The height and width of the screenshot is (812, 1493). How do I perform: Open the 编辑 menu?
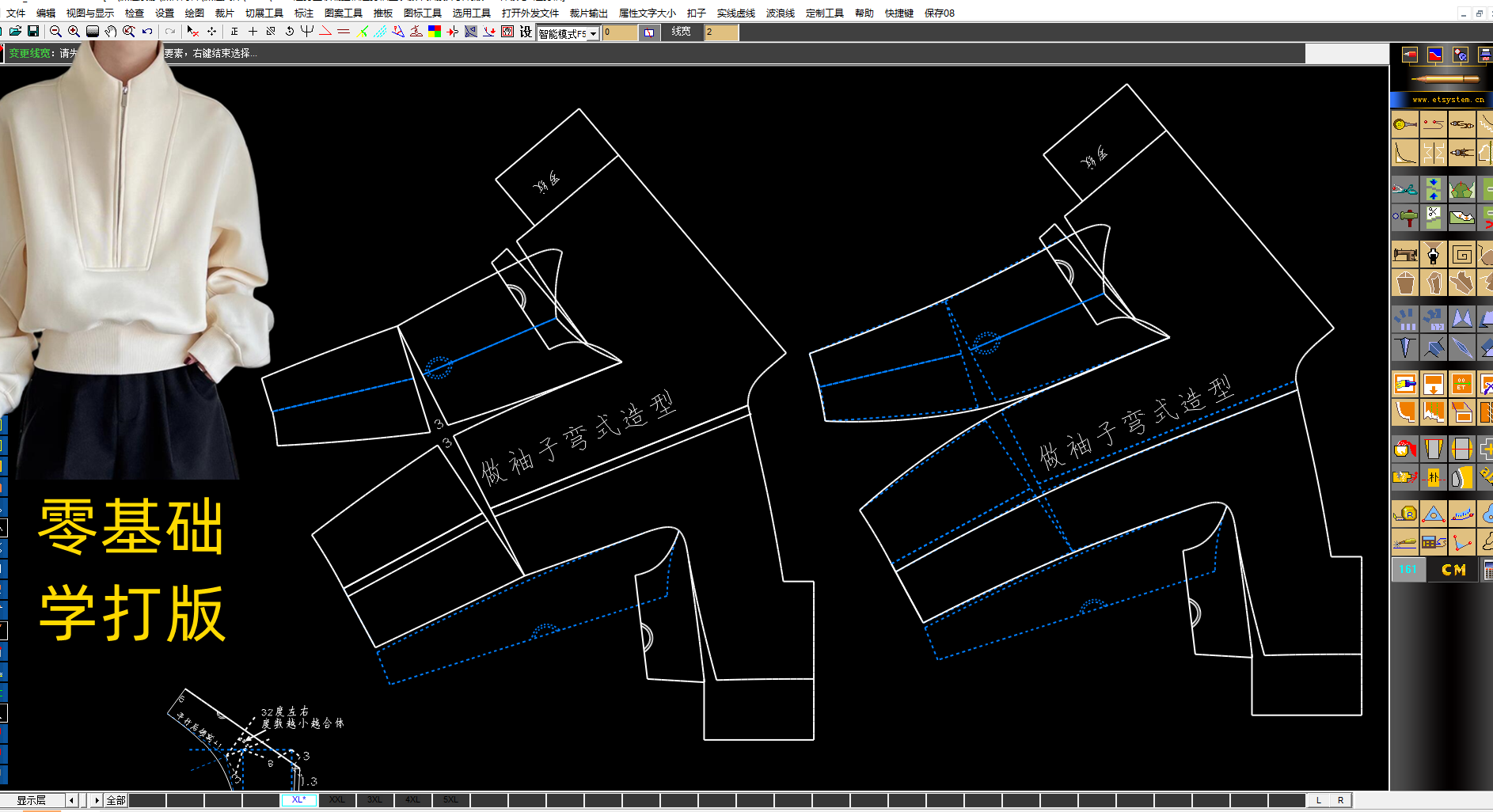click(x=46, y=13)
